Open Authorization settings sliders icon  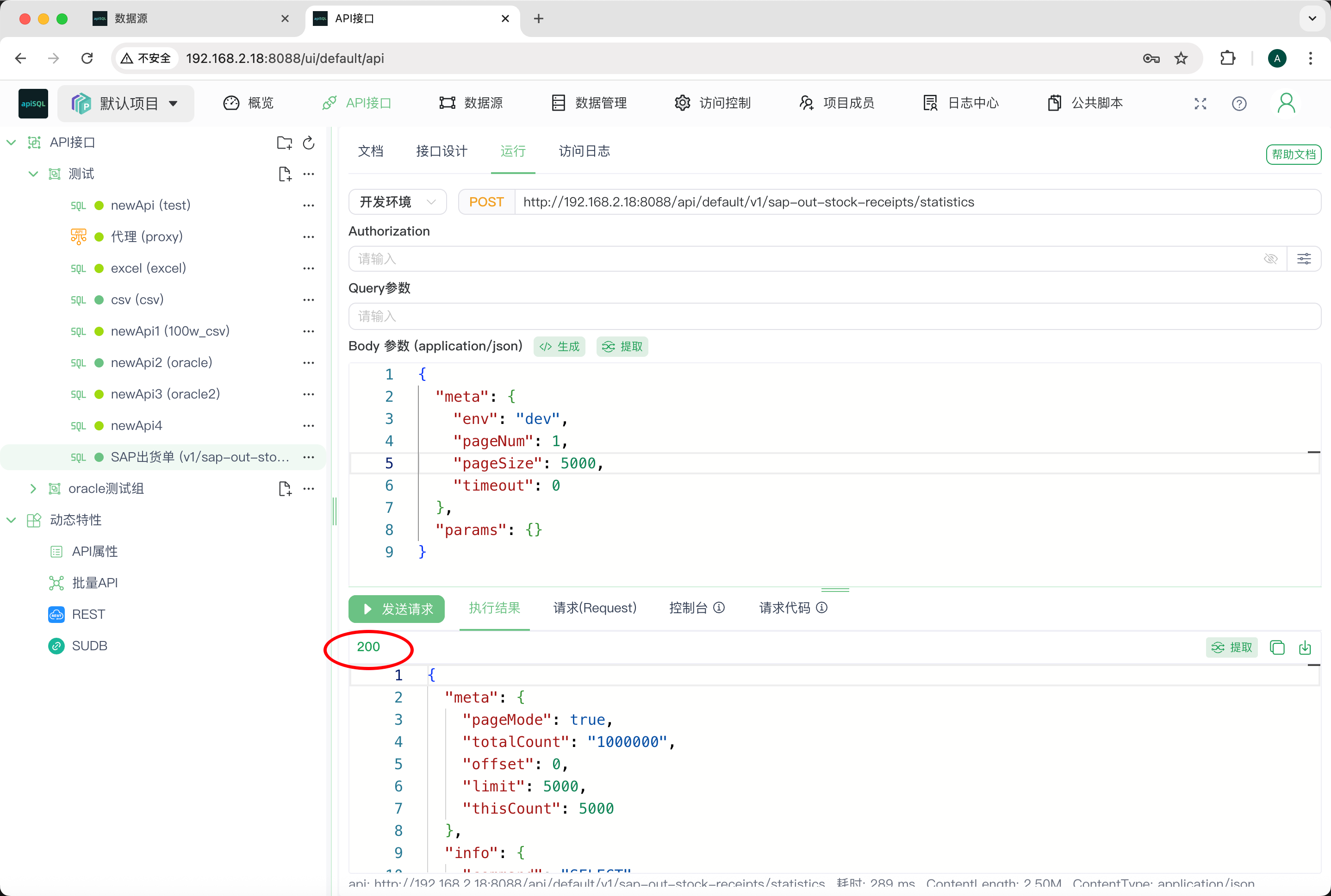click(1304, 259)
